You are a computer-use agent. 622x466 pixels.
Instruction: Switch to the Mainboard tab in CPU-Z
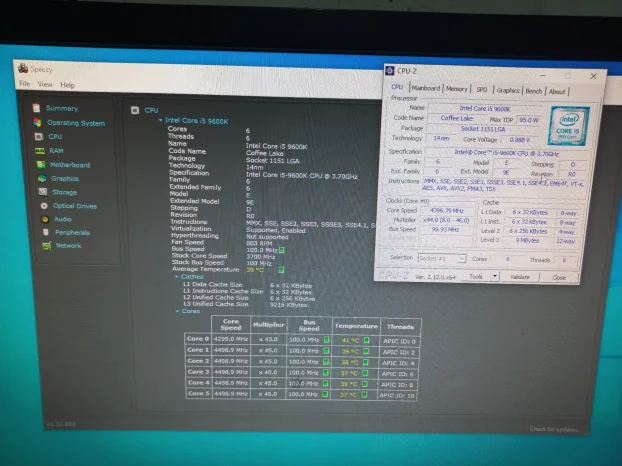pyautogui.click(x=426, y=88)
